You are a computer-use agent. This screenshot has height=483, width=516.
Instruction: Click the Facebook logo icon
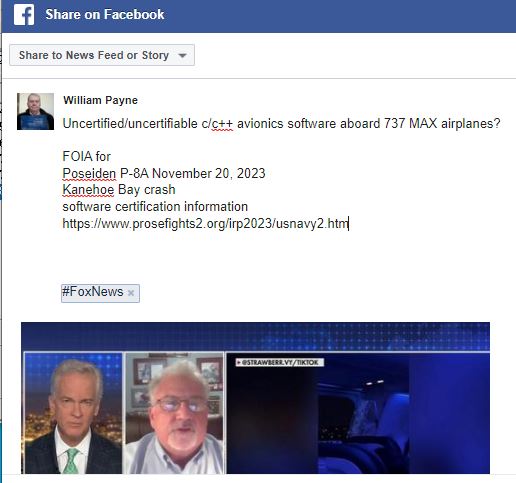24,15
